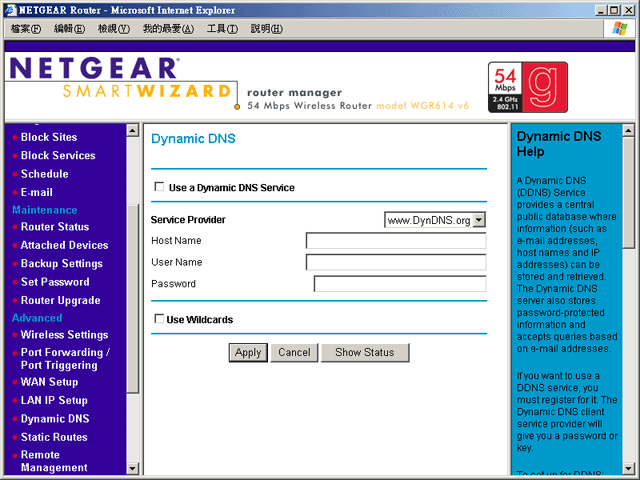Open the Set Password page
640x480 pixels.
pyautogui.click(x=55, y=282)
